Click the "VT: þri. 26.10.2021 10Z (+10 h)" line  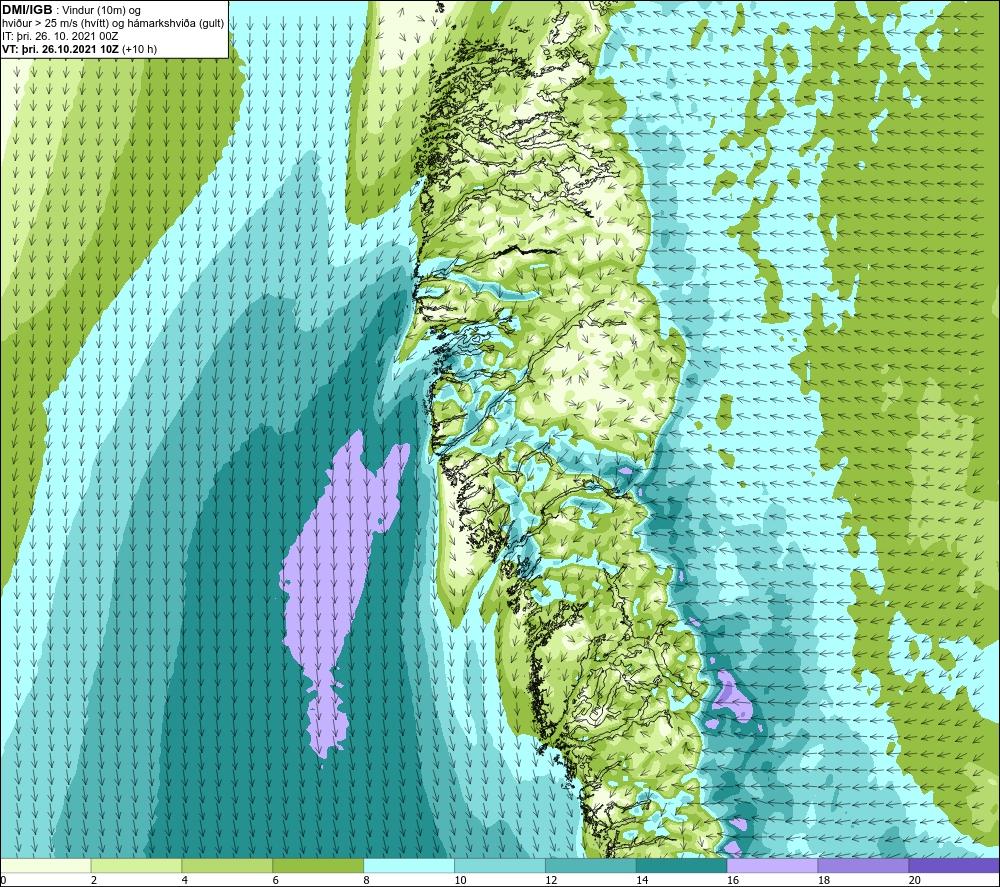pyautogui.click(x=79, y=49)
